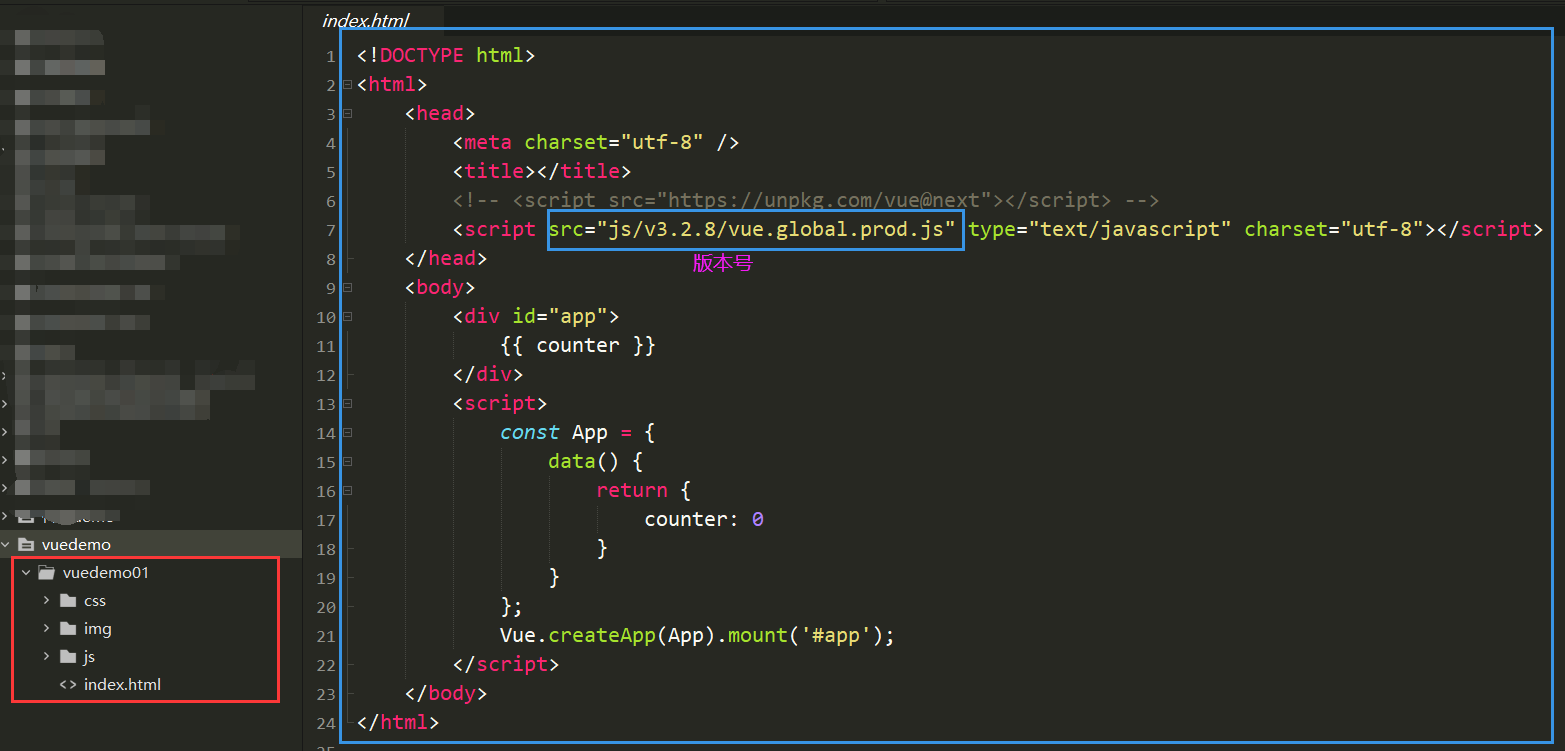1565x751 pixels.
Task: Click the "const App = {" line
Action: pyautogui.click(x=578, y=433)
